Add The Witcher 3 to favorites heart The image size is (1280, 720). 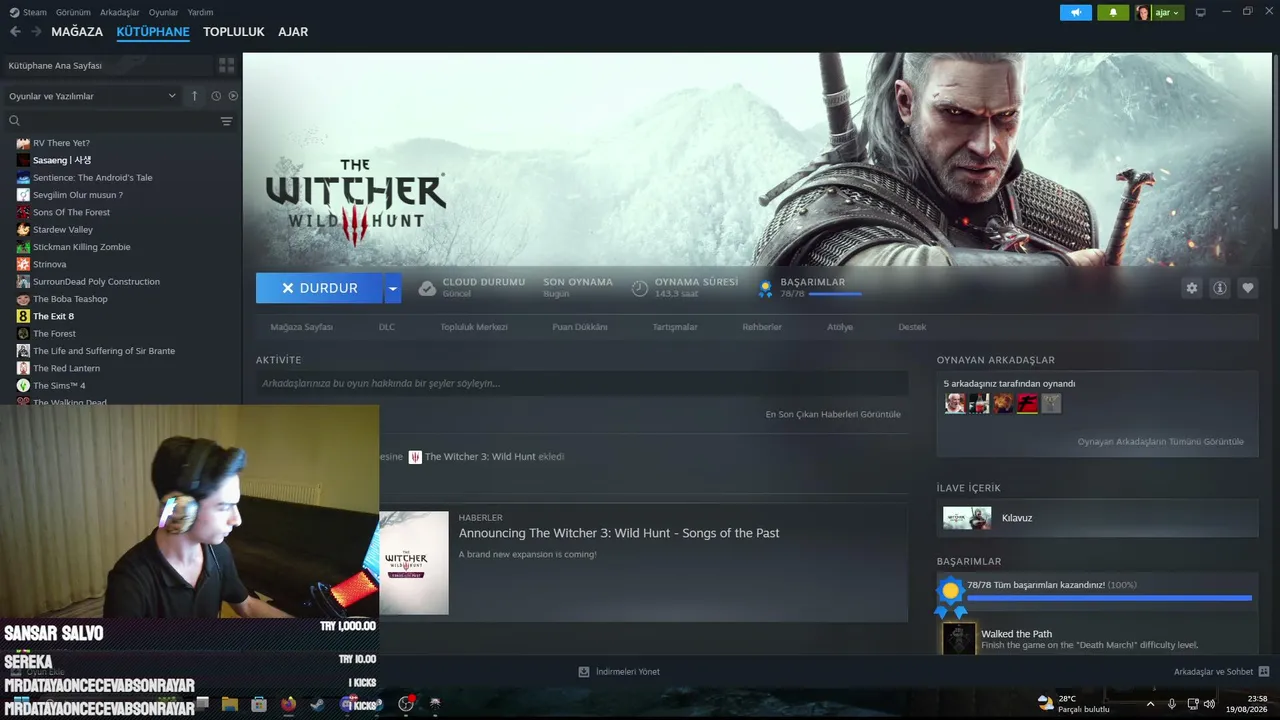click(1248, 288)
